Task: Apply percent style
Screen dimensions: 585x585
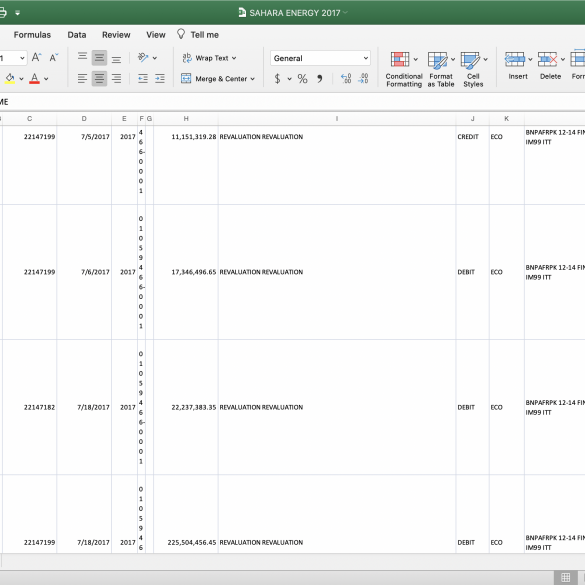Action: [x=302, y=79]
